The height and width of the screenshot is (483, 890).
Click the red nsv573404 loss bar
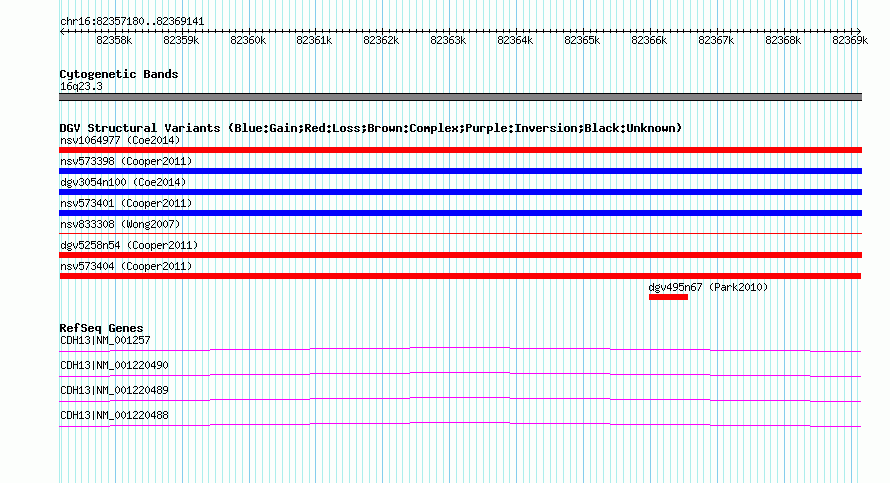pos(460,276)
